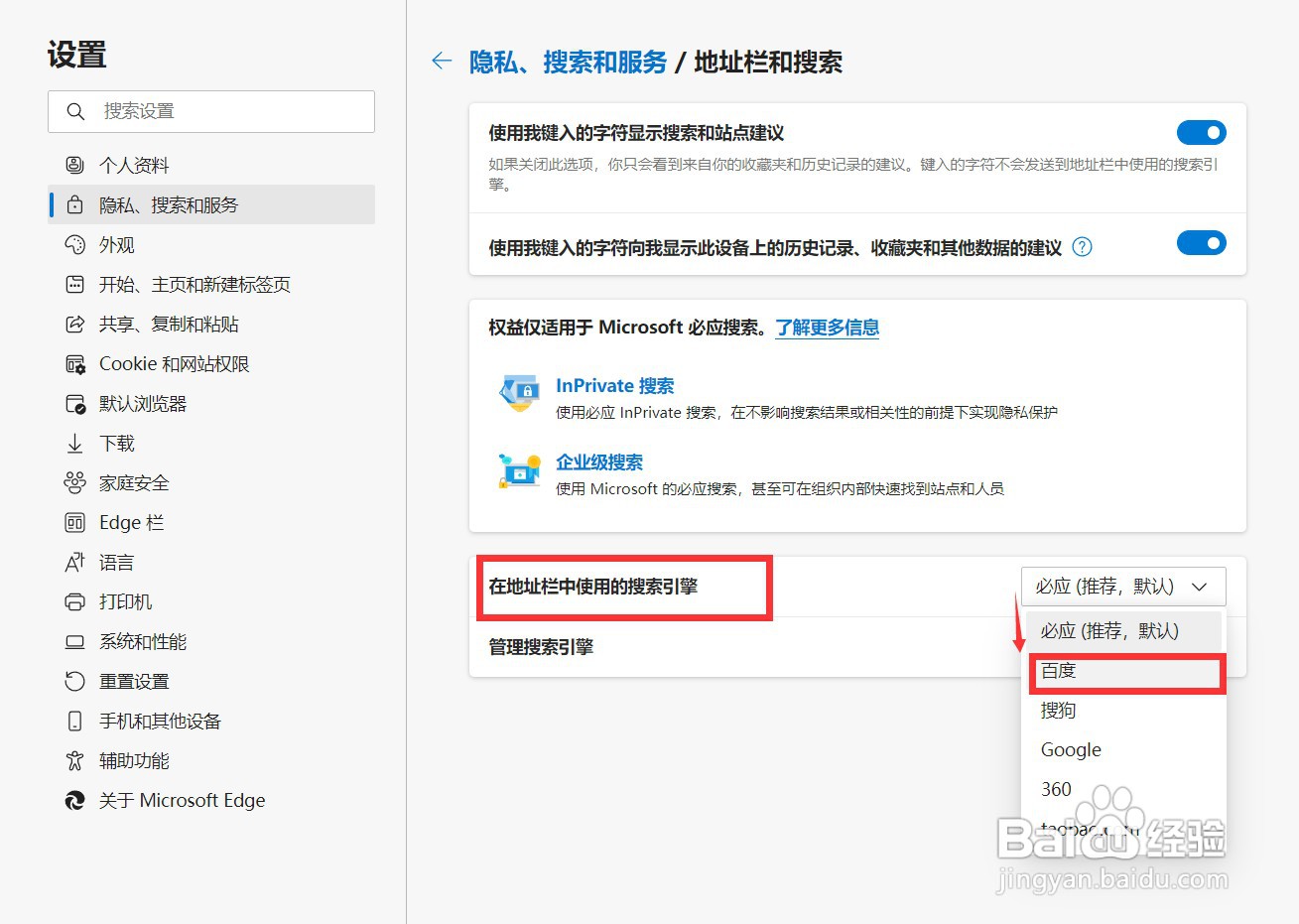Click the 了解更多信息 link
This screenshot has height=924, width=1299.
(828, 328)
